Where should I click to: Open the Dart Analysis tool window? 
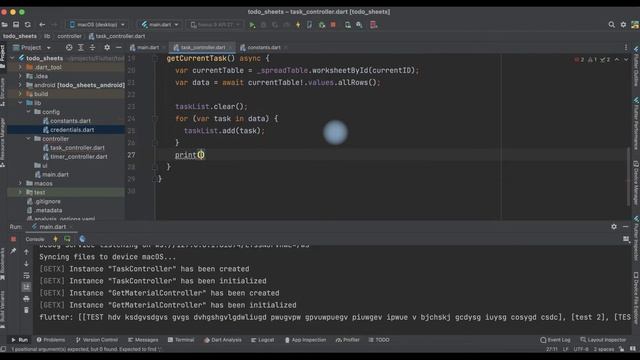(223, 340)
